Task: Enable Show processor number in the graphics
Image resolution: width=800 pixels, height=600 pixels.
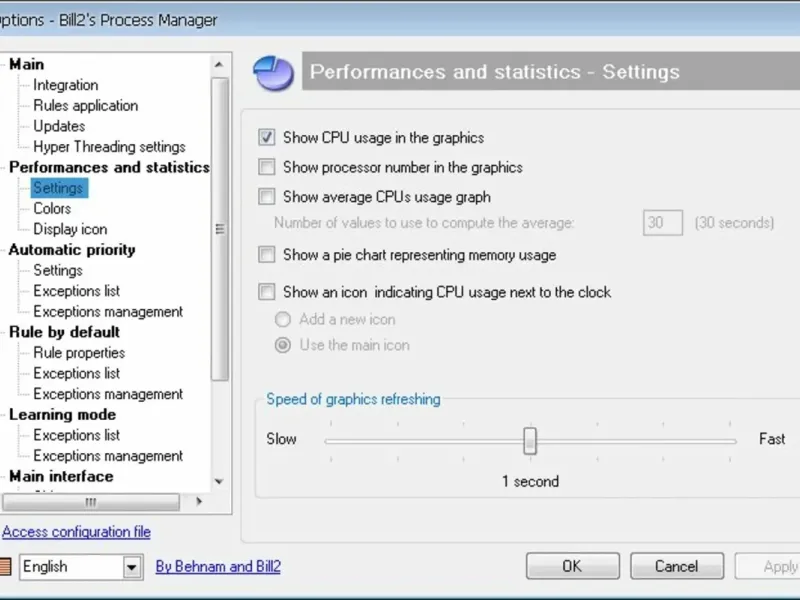Action: [x=266, y=167]
